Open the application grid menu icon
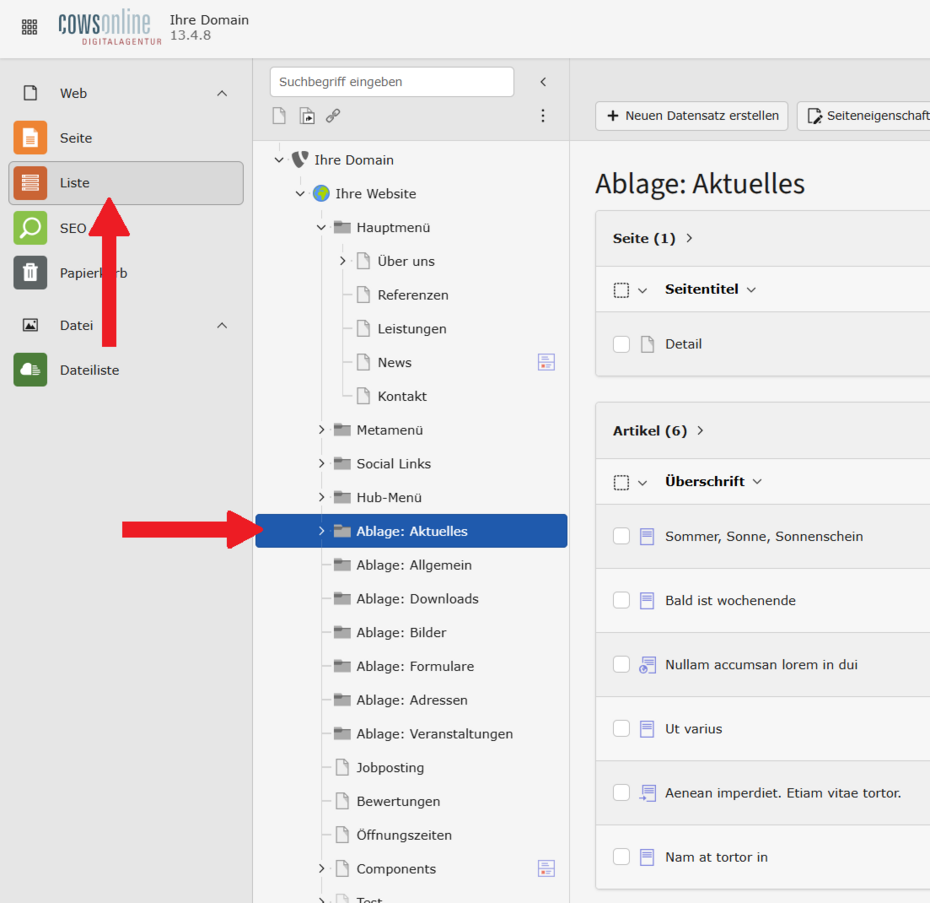This screenshot has height=903, width=930. pyautogui.click(x=29, y=27)
